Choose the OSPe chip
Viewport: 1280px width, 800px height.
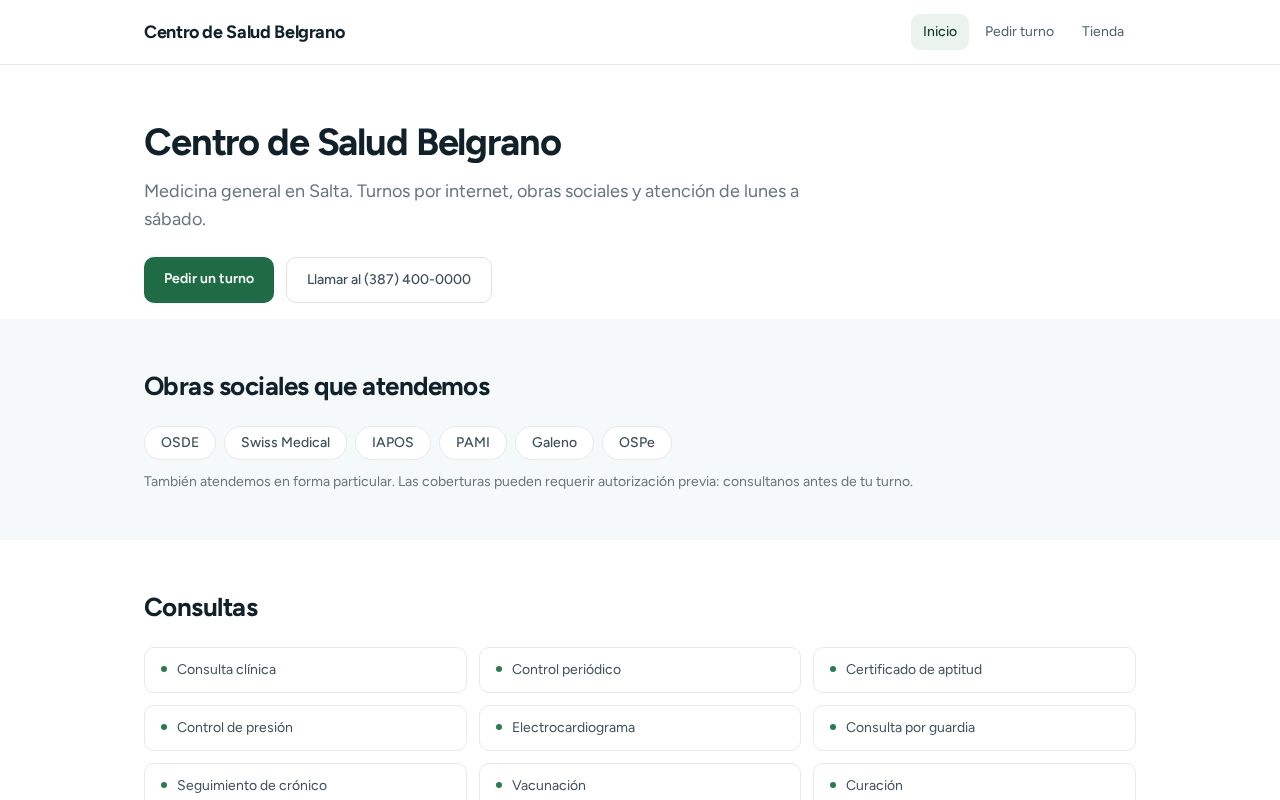point(637,443)
